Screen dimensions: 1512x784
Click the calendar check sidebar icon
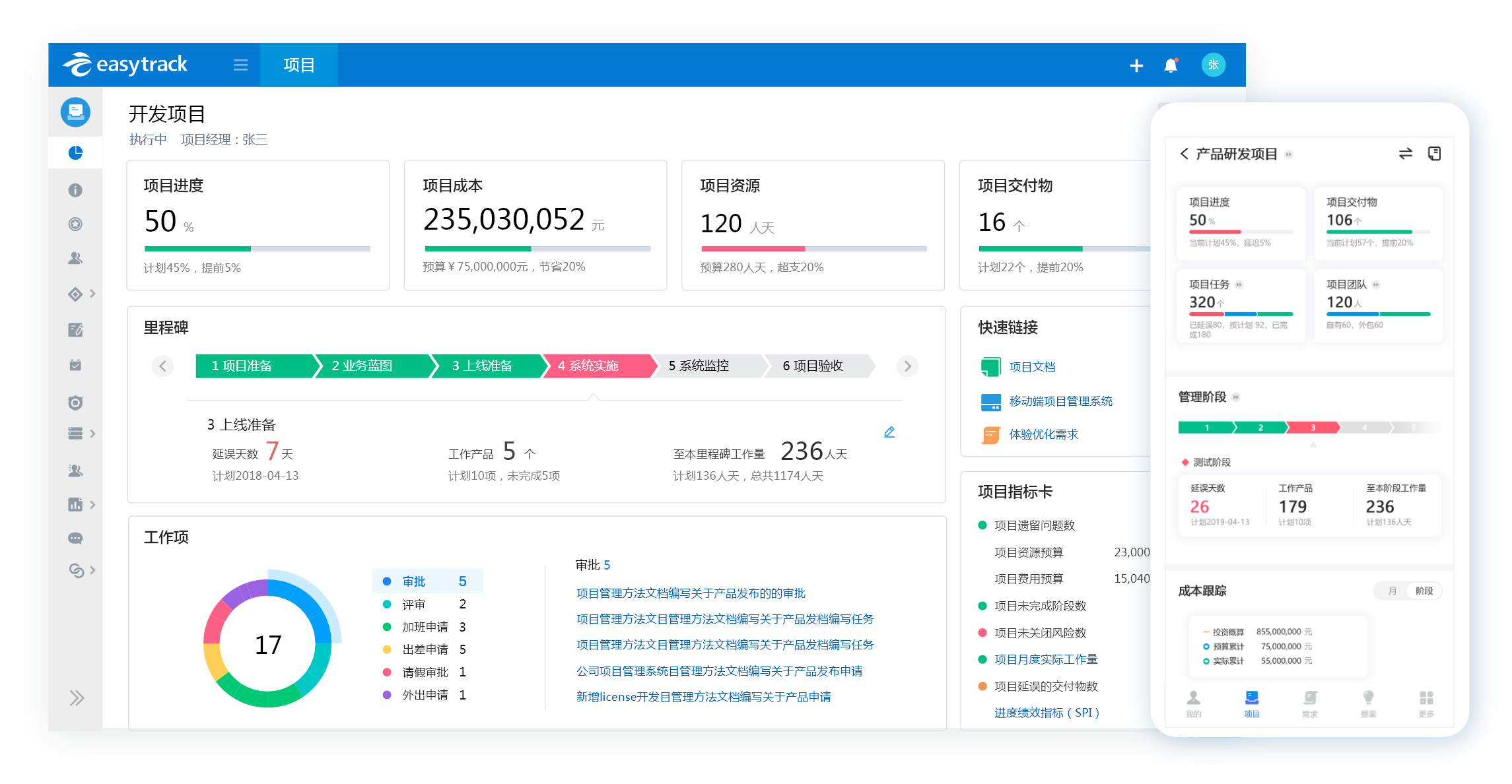coord(75,365)
